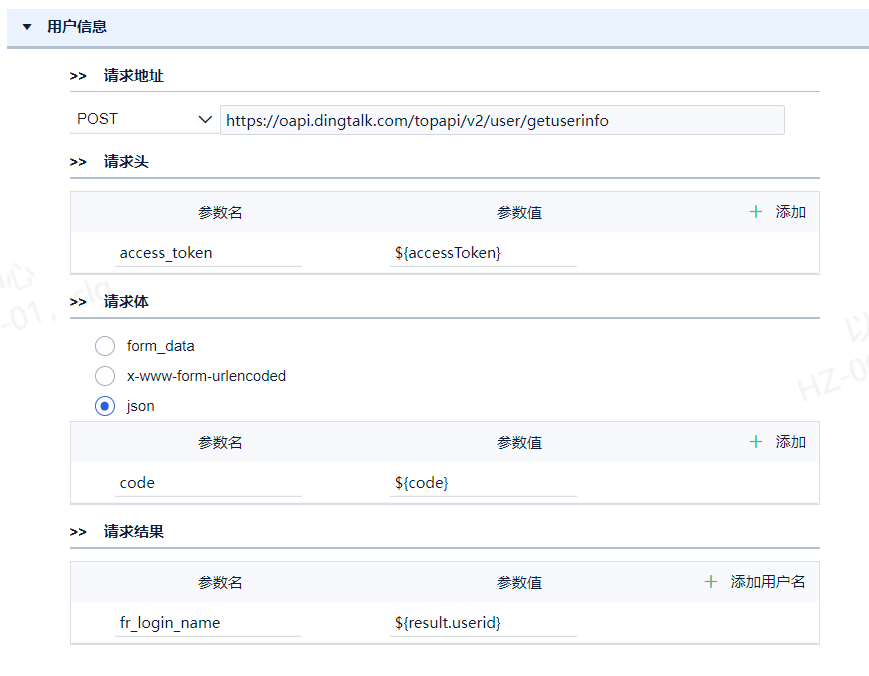Click the plus icon in 请求体 table
The width and height of the screenshot is (869, 676).
755,442
